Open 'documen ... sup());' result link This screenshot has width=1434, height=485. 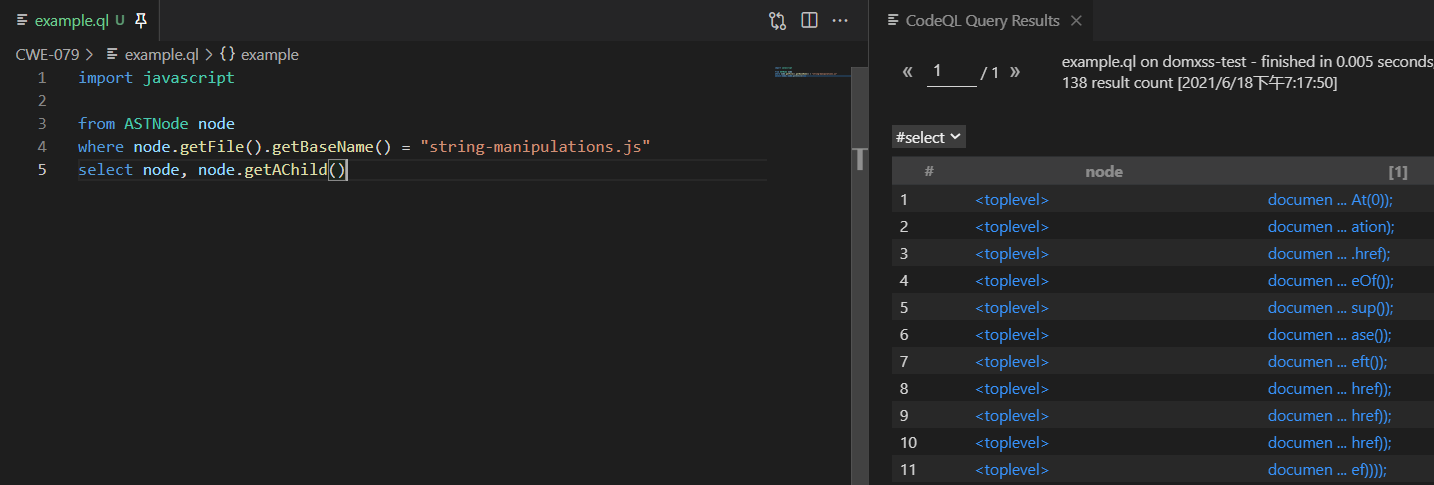[x=1330, y=308]
